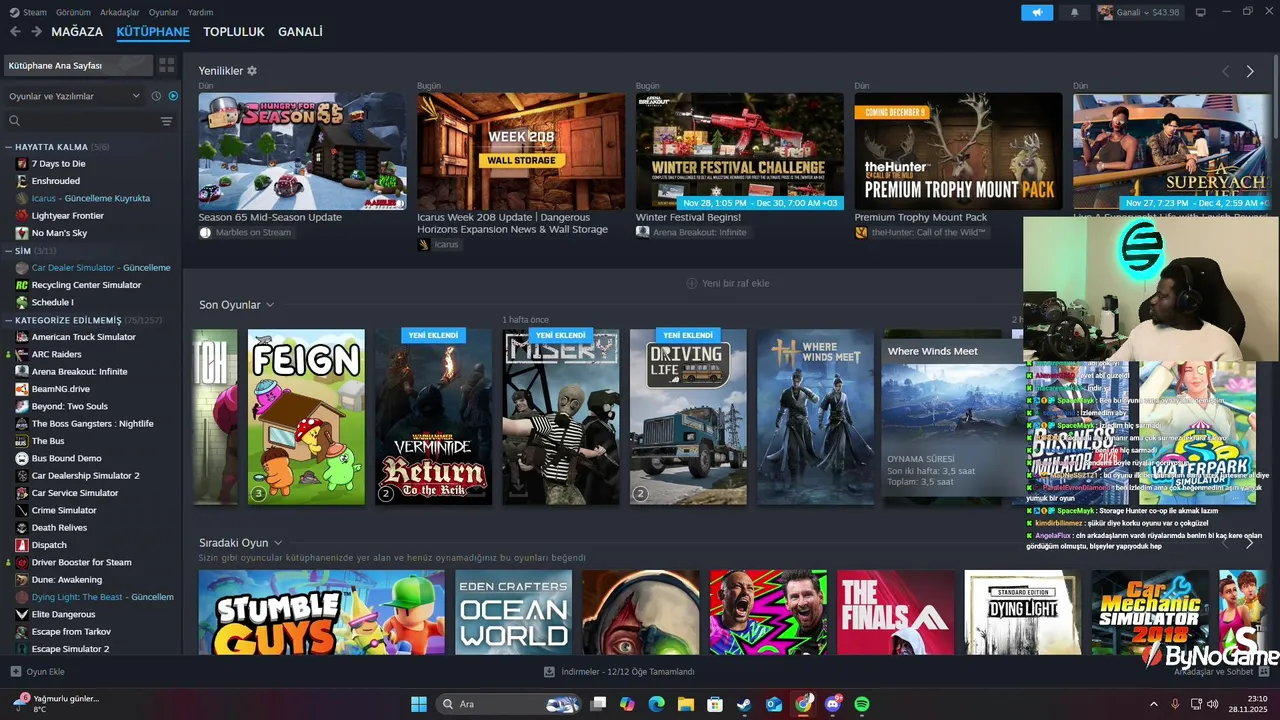This screenshot has width=1280, height=720.
Task: Open Spotify from taskbar
Action: pyautogui.click(x=862, y=704)
